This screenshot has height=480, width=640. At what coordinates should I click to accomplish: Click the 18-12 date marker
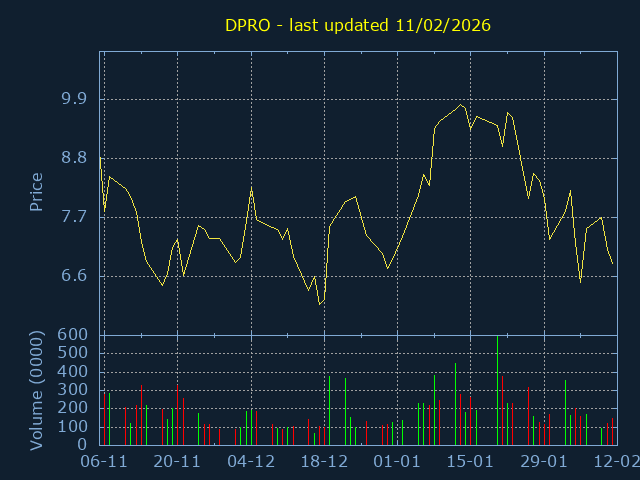pyautogui.click(x=324, y=462)
